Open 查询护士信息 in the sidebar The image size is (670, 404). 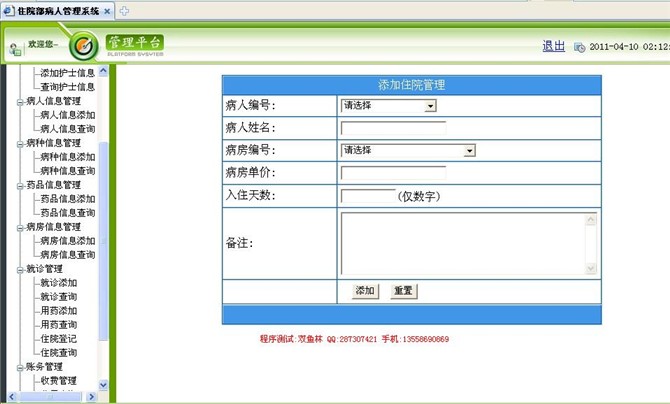tap(68, 87)
